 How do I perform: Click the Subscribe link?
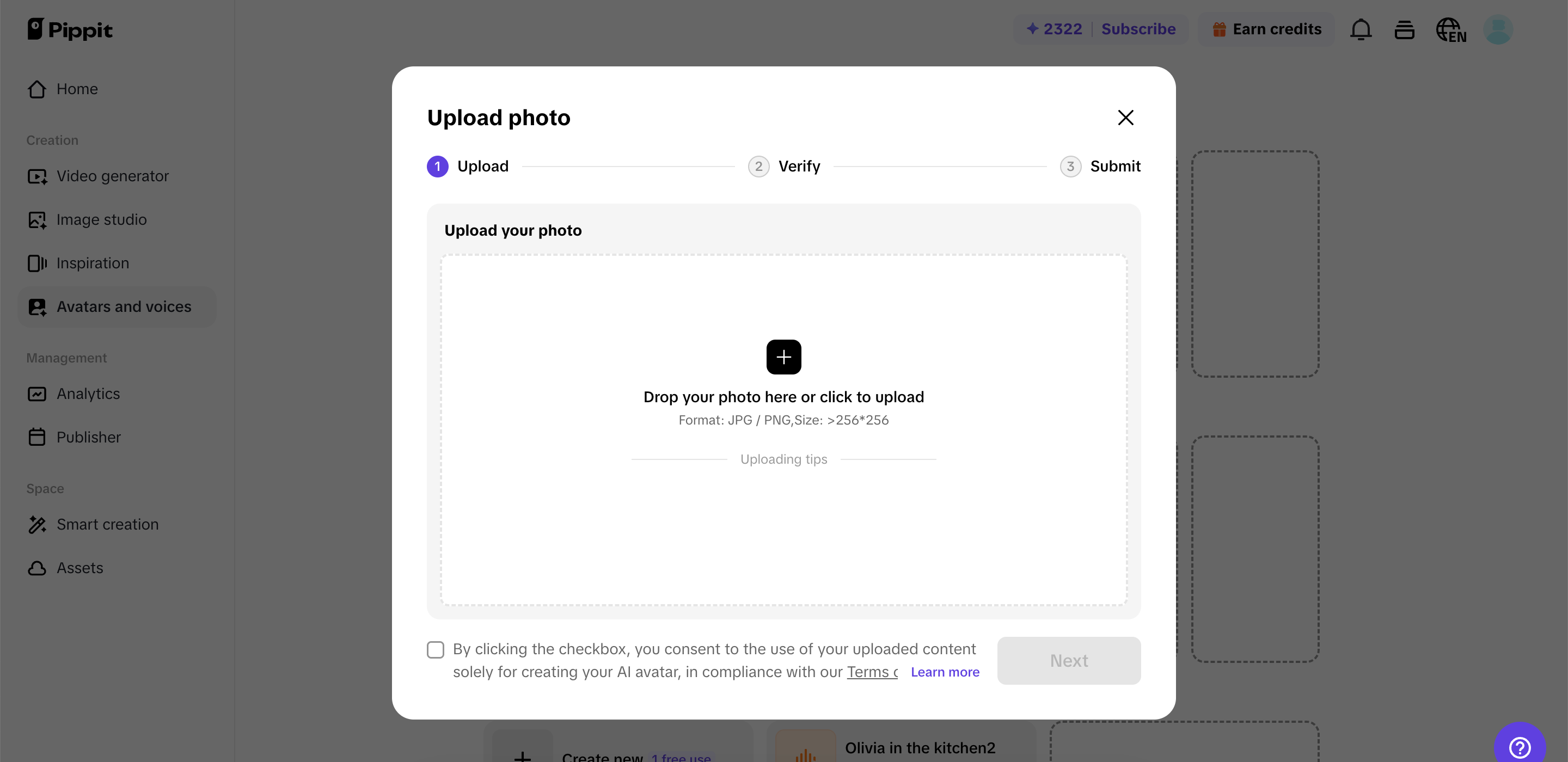[1138, 29]
